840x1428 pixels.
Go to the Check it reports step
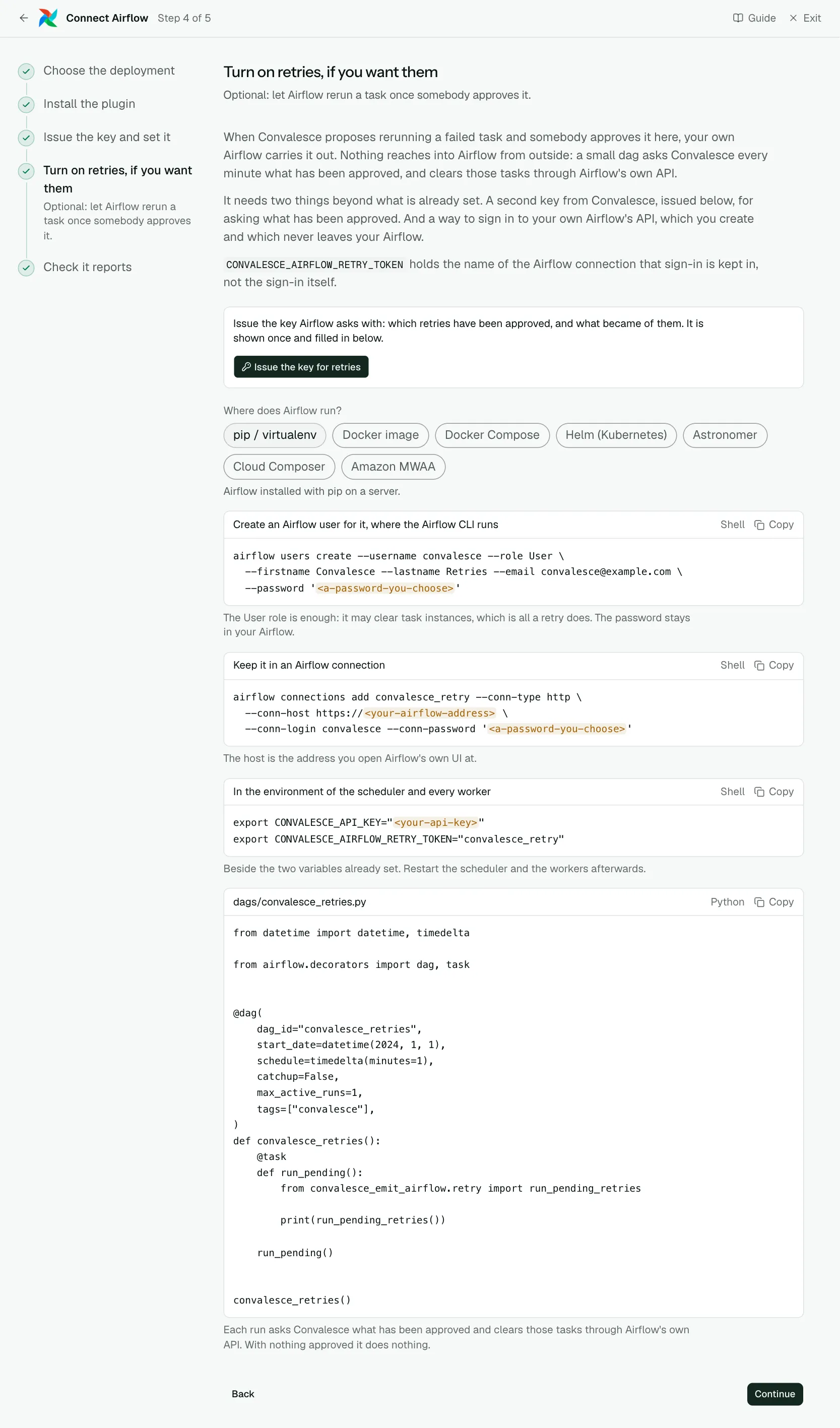pyautogui.click(x=87, y=268)
